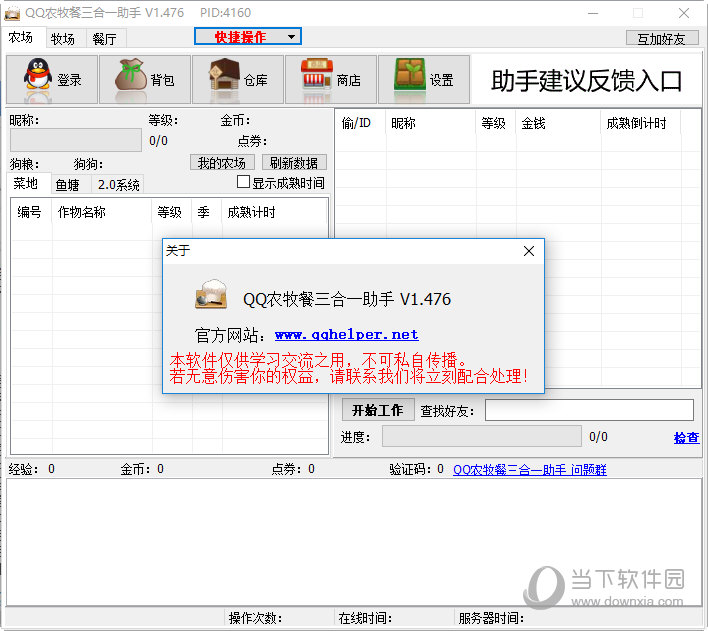The width and height of the screenshot is (708, 631).
Task: Click the 作物名称 column header
Action: tap(102, 212)
